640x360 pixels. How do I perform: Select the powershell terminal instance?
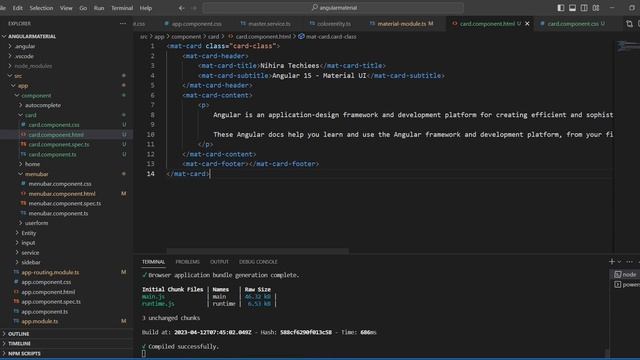tap(627, 284)
